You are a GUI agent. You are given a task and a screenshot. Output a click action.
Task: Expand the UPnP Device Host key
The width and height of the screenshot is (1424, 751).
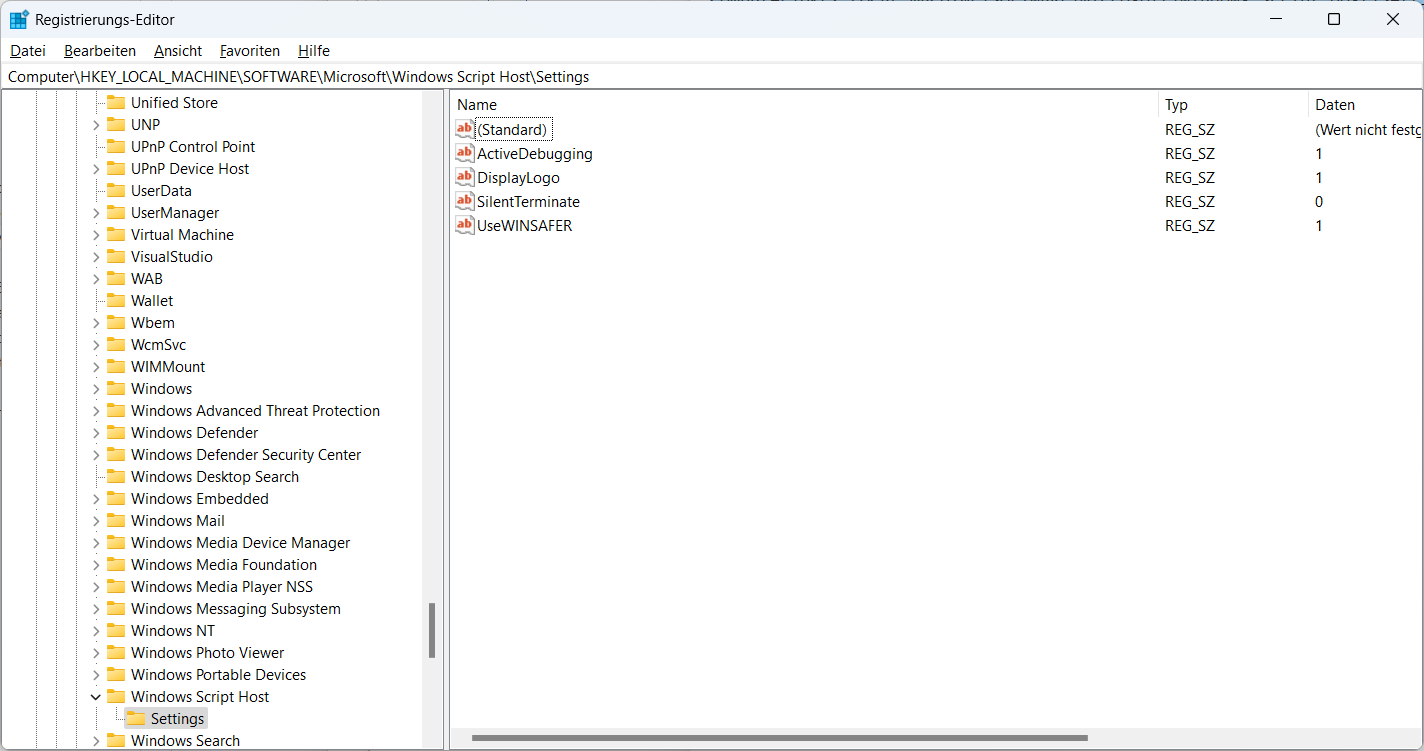(x=96, y=169)
